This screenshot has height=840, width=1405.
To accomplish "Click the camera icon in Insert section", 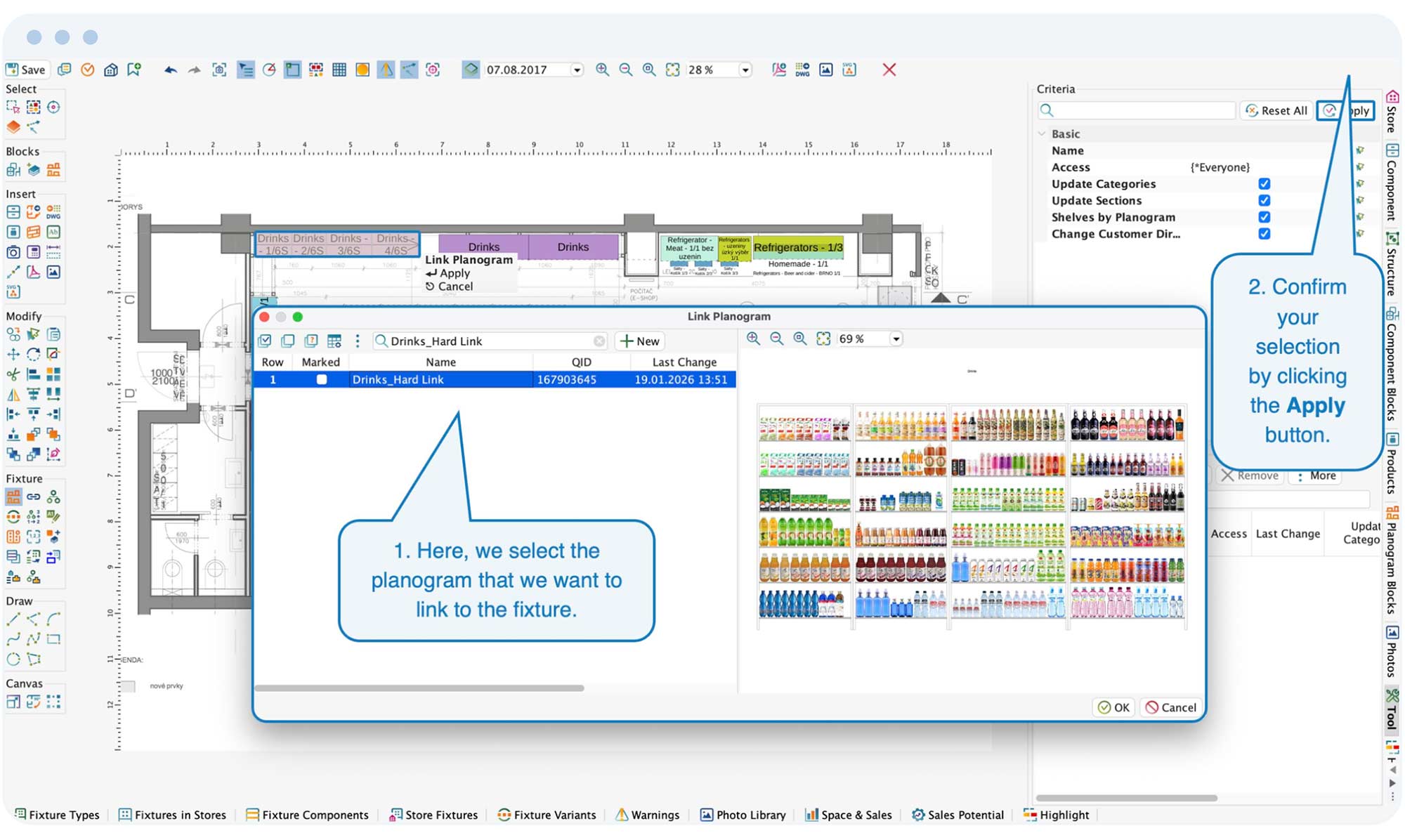I will tap(13, 251).
